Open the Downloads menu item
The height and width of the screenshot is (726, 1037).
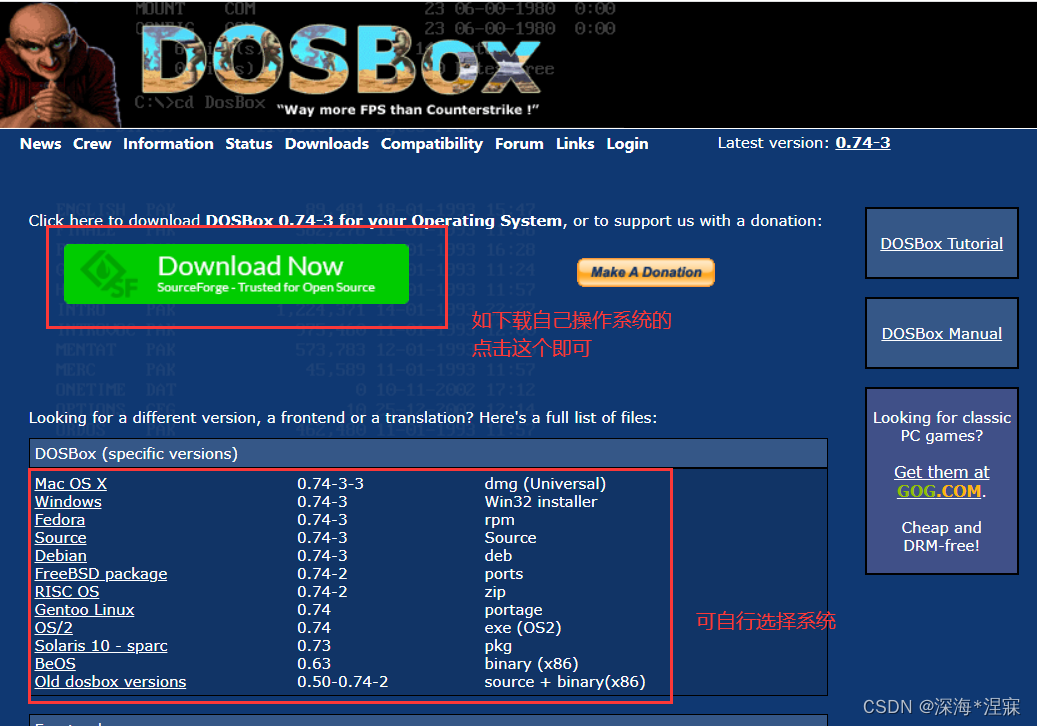click(x=326, y=143)
